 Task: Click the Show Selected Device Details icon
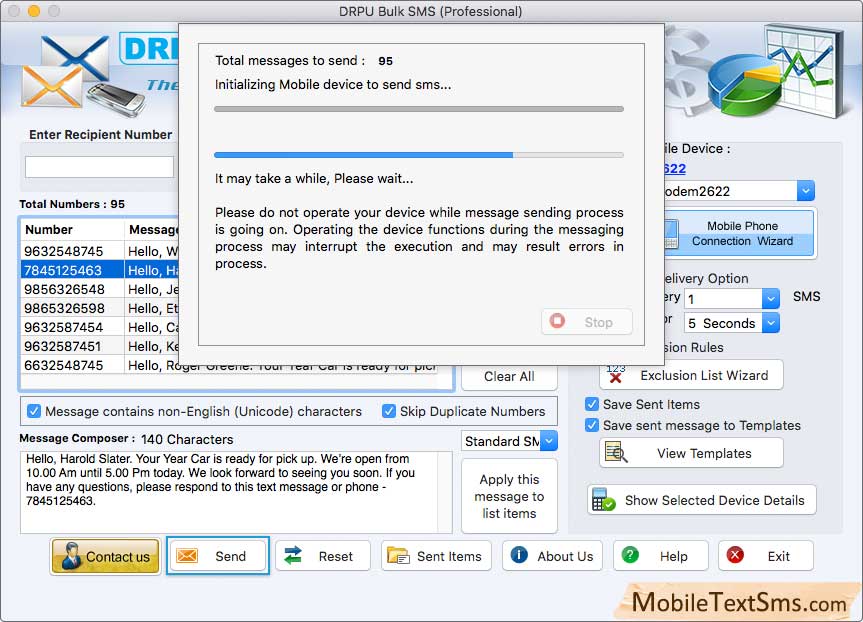click(x=603, y=499)
